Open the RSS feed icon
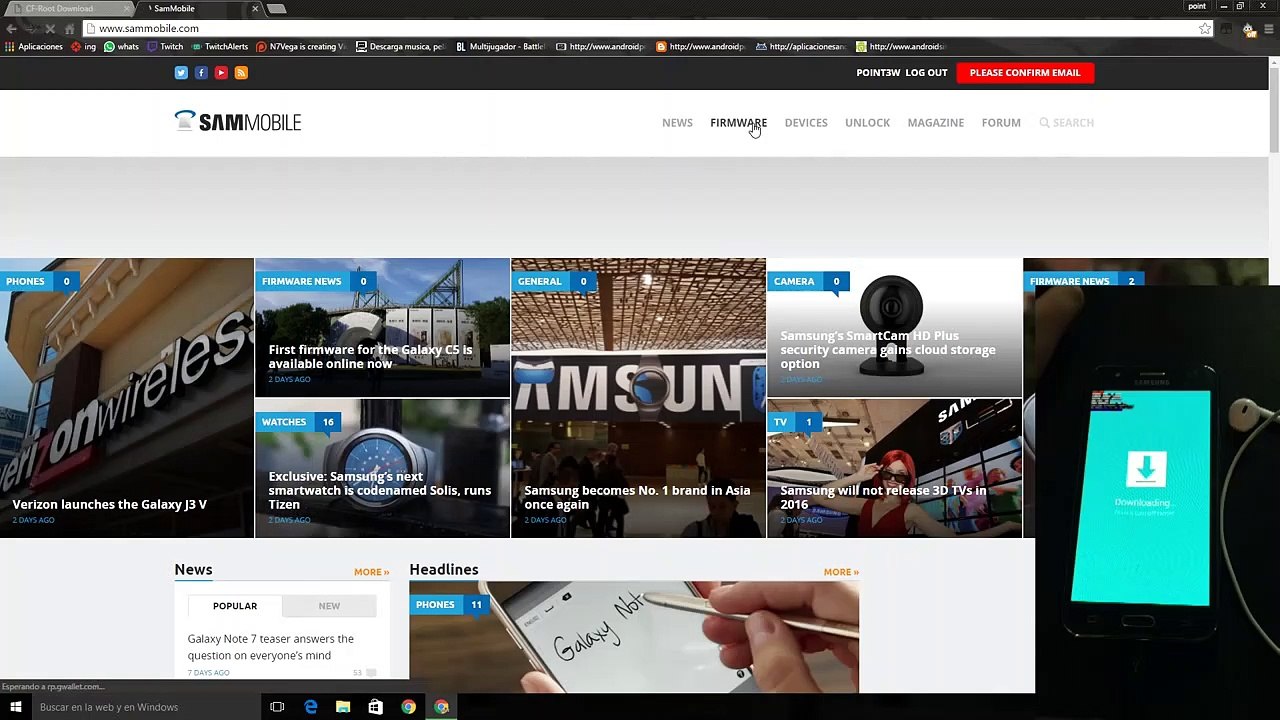The image size is (1280, 720). (241, 72)
